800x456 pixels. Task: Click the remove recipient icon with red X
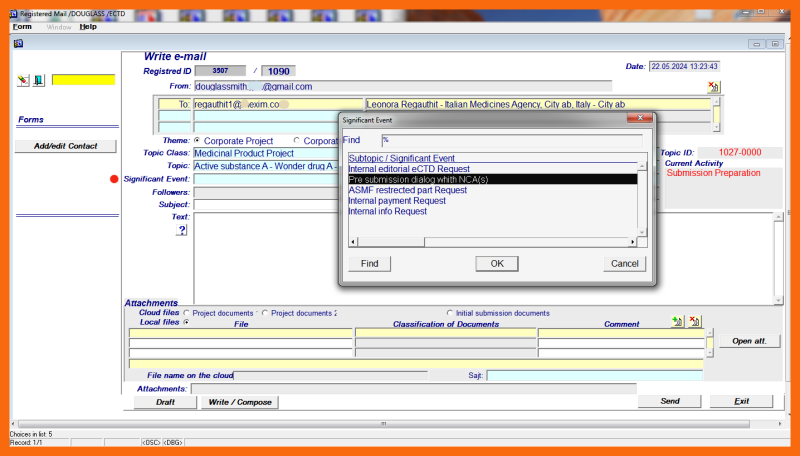713,88
